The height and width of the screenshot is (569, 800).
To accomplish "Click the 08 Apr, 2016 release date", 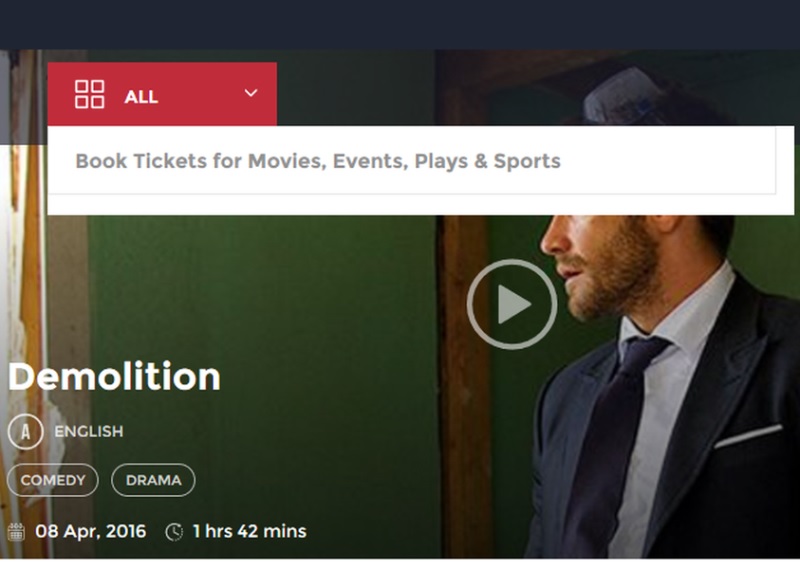I will [x=90, y=531].
